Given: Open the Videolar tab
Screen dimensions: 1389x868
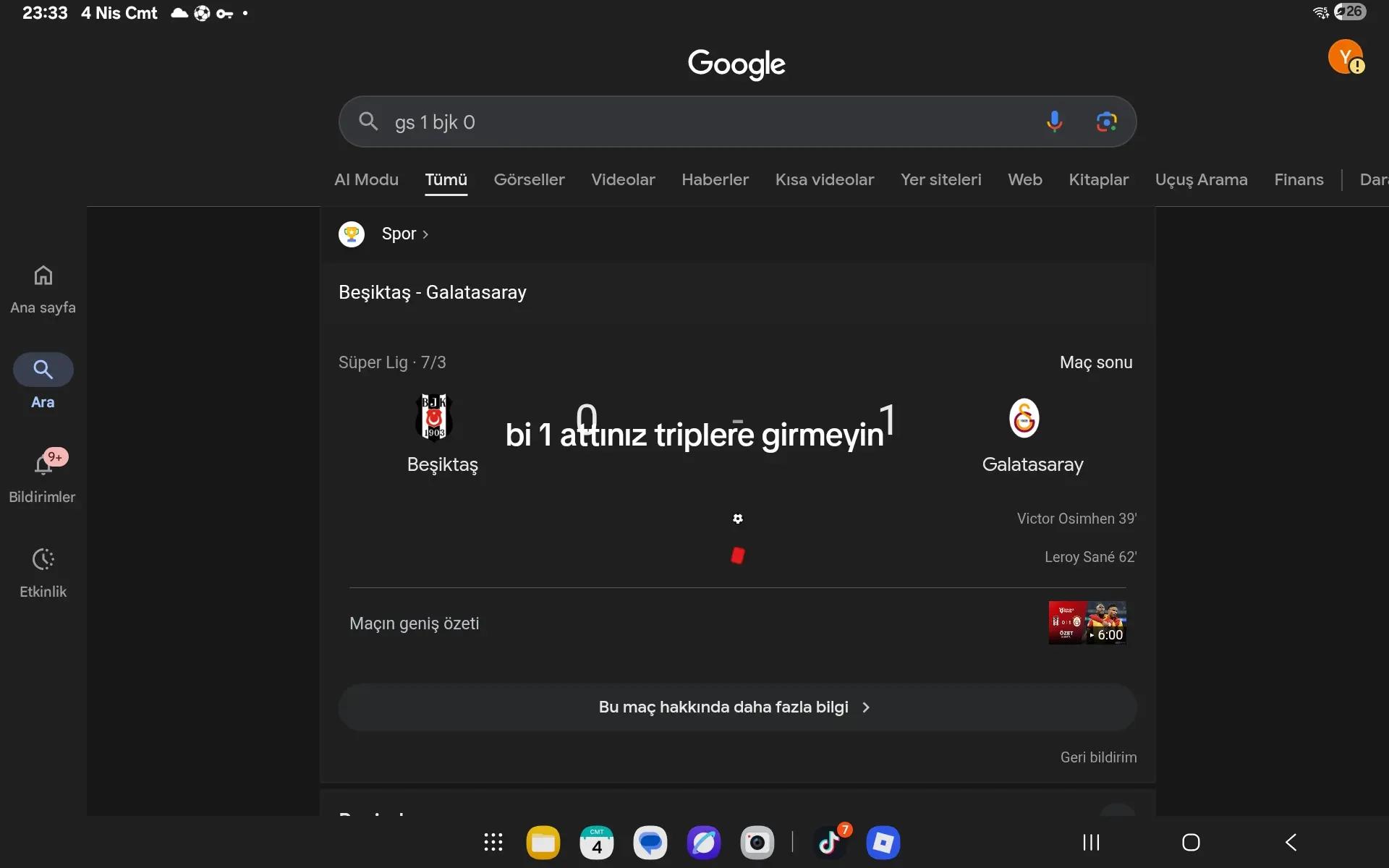Looking at the screenshot, I should tap(623, 179).
